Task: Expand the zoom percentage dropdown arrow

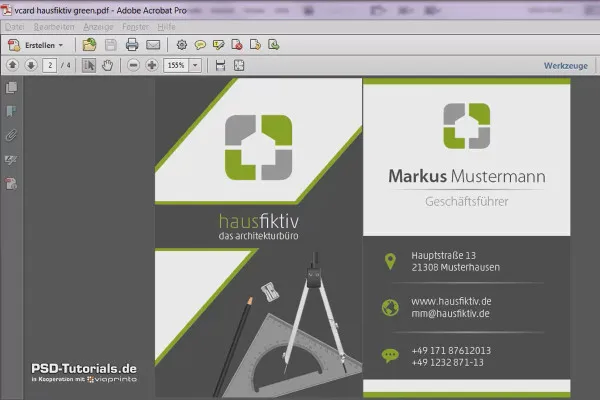Action: [195, 65]
